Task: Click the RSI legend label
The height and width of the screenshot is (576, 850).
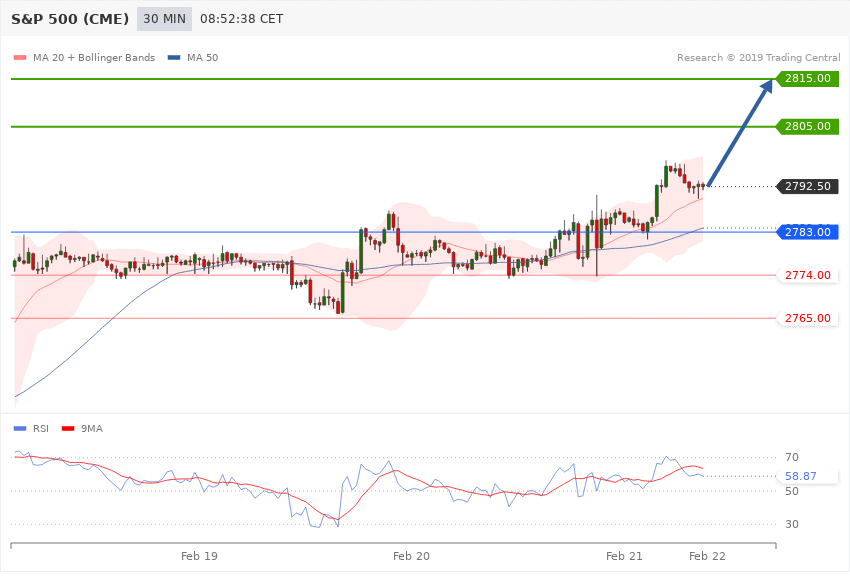Action: [41, 429]
